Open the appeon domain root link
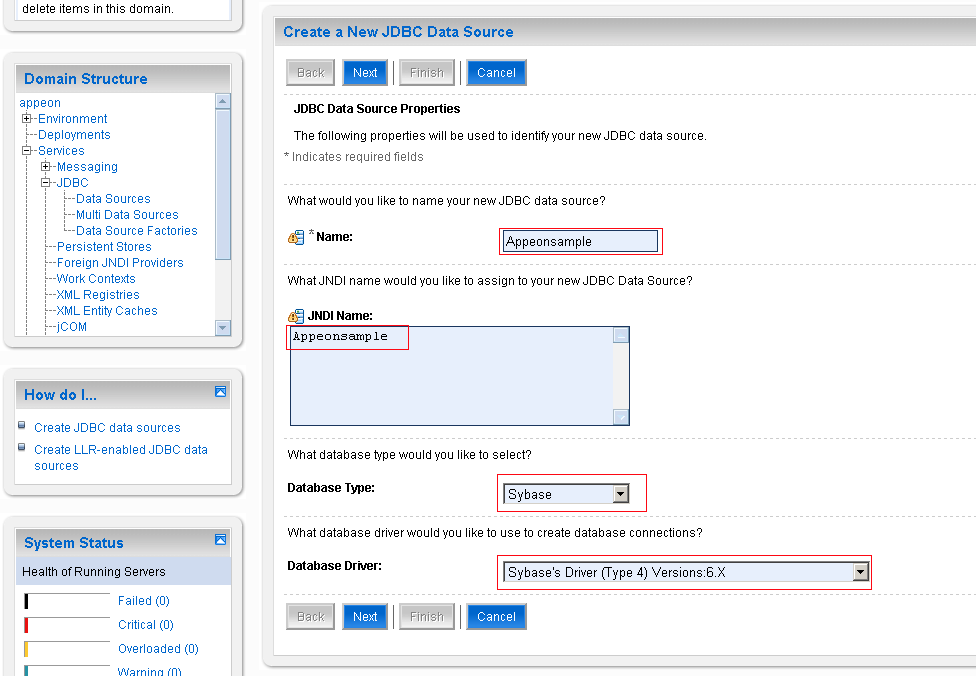 40,103
